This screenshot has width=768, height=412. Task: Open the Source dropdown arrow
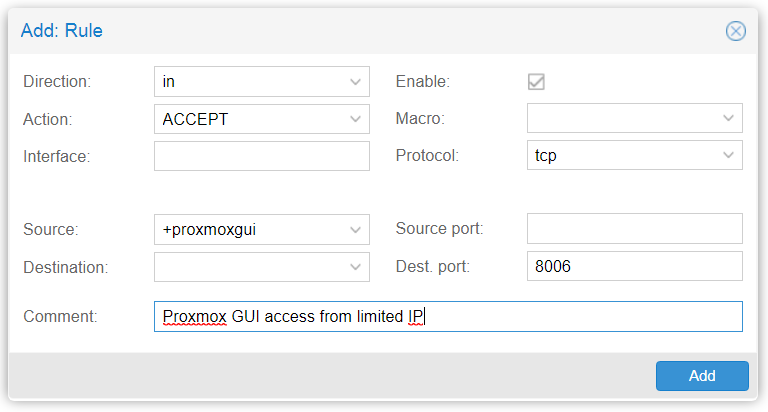tap(356, 230)
